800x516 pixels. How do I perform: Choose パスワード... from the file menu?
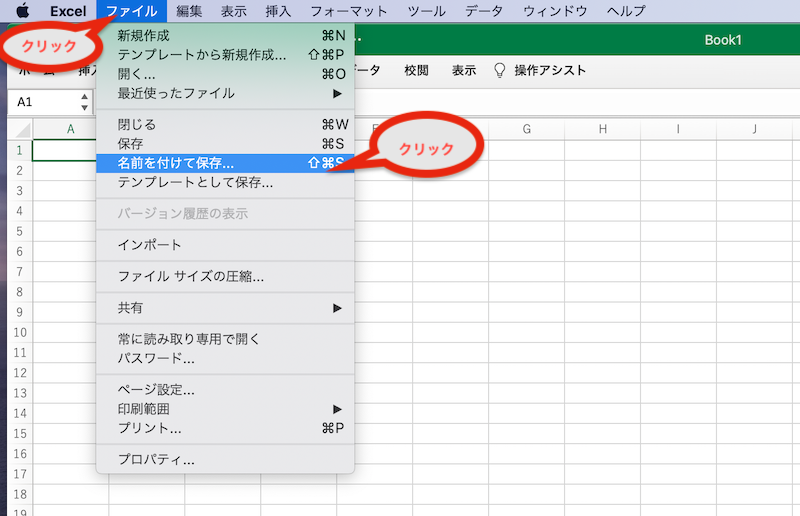pyautogui.click(x=225, y=358)
